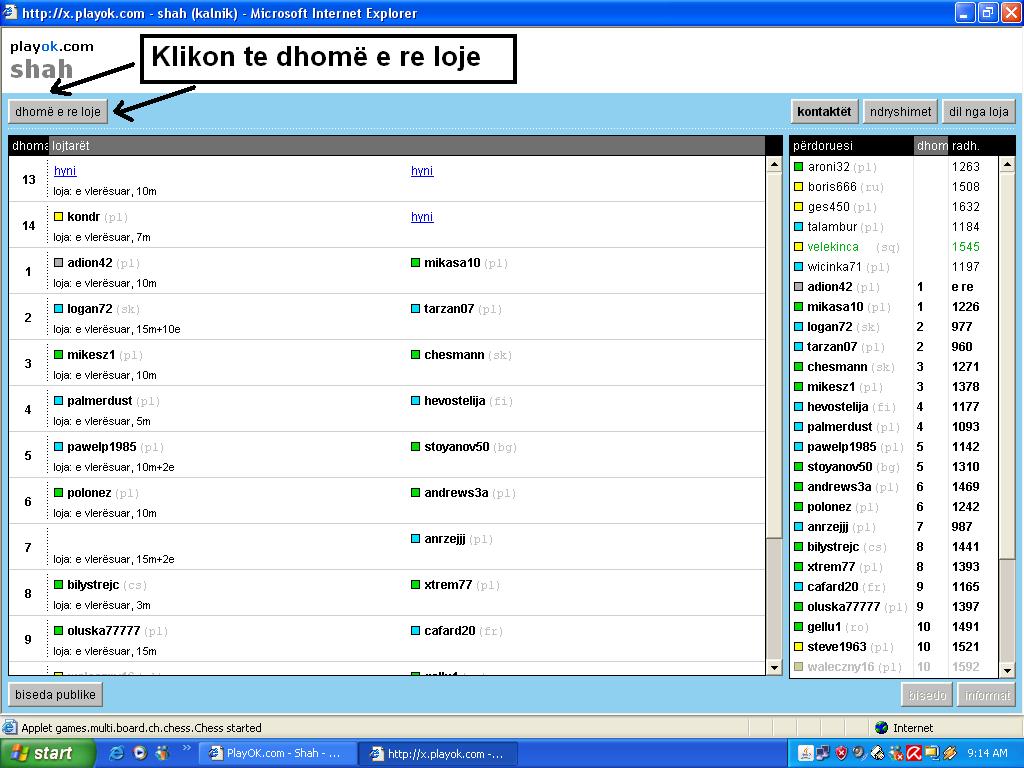Click blue icon beside talambur in user list
Viewport: 1024px width, 768px height.
(x=798, y=227)
